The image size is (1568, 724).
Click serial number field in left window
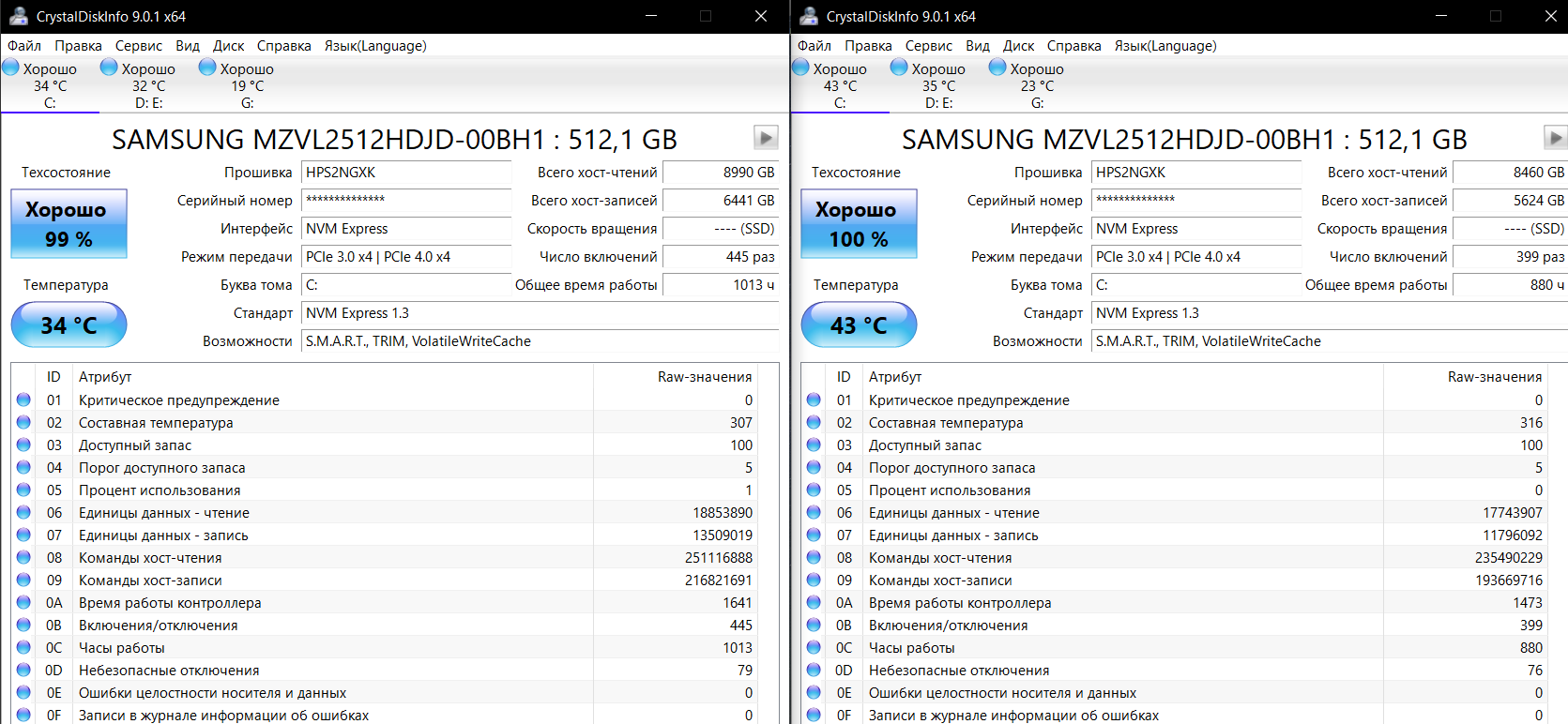pos(405,200)
